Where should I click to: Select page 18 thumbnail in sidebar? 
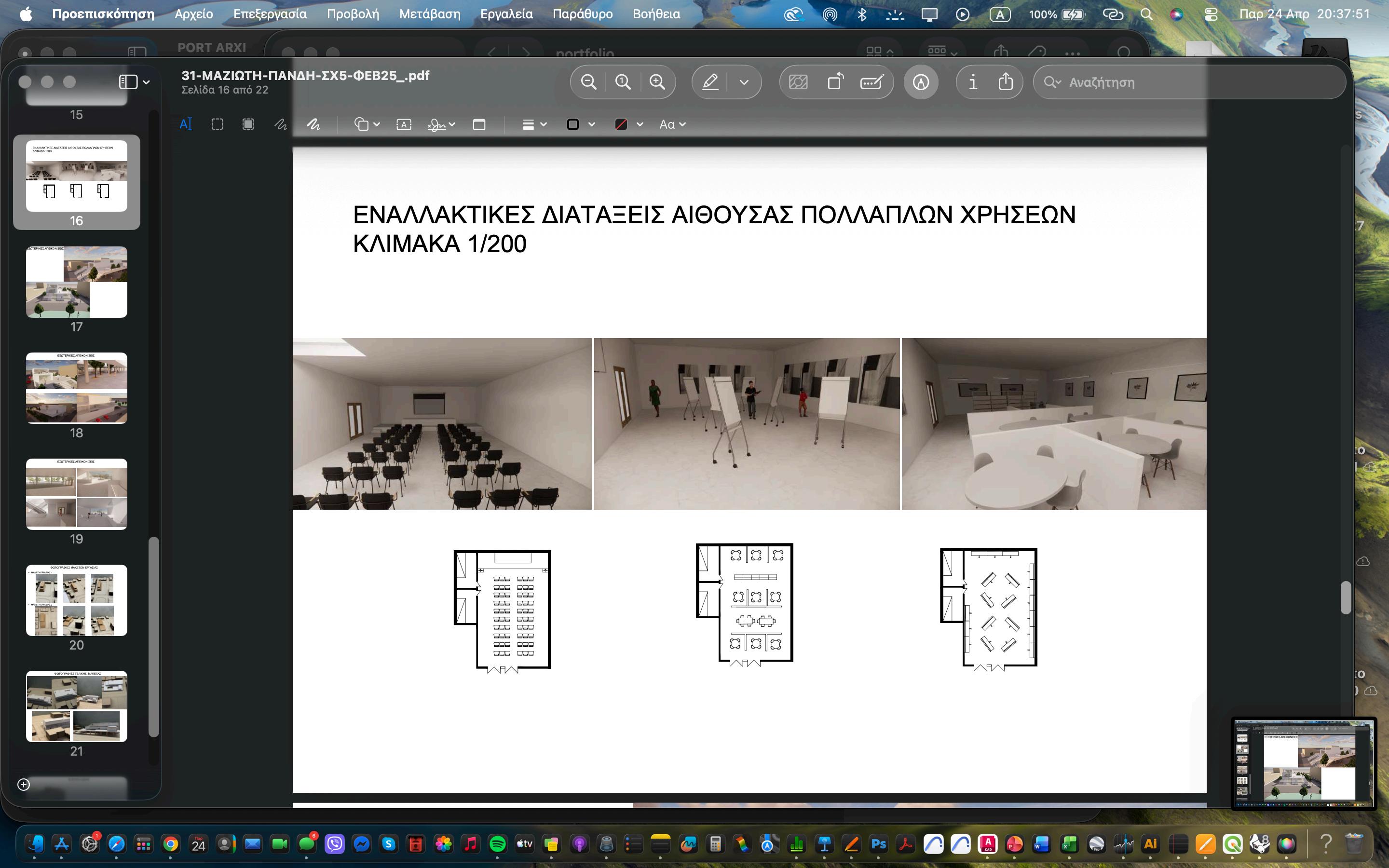[76, 388]
